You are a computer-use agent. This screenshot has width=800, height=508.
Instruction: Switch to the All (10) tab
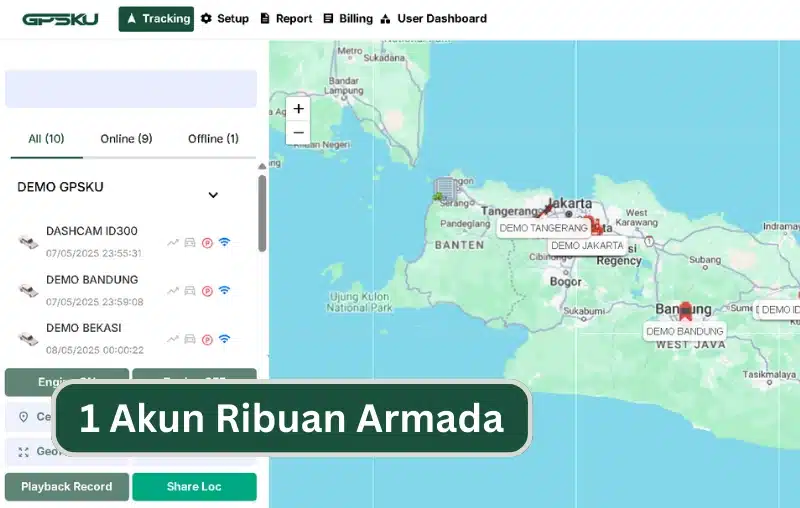coord(46,139)
